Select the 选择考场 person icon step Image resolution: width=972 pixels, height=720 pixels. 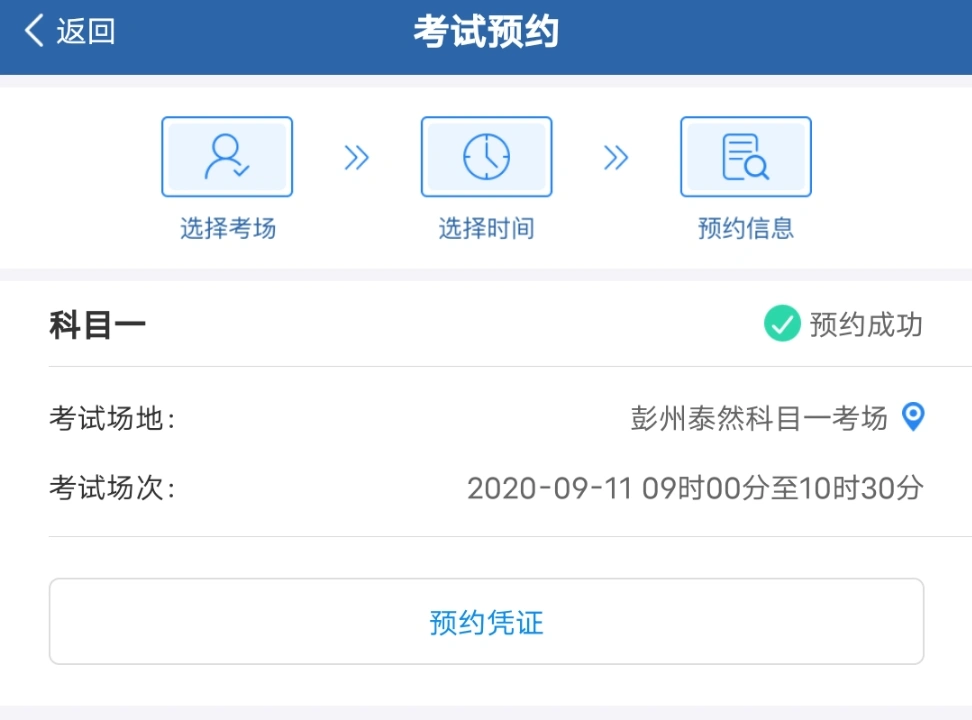click(x=227, y=157)
